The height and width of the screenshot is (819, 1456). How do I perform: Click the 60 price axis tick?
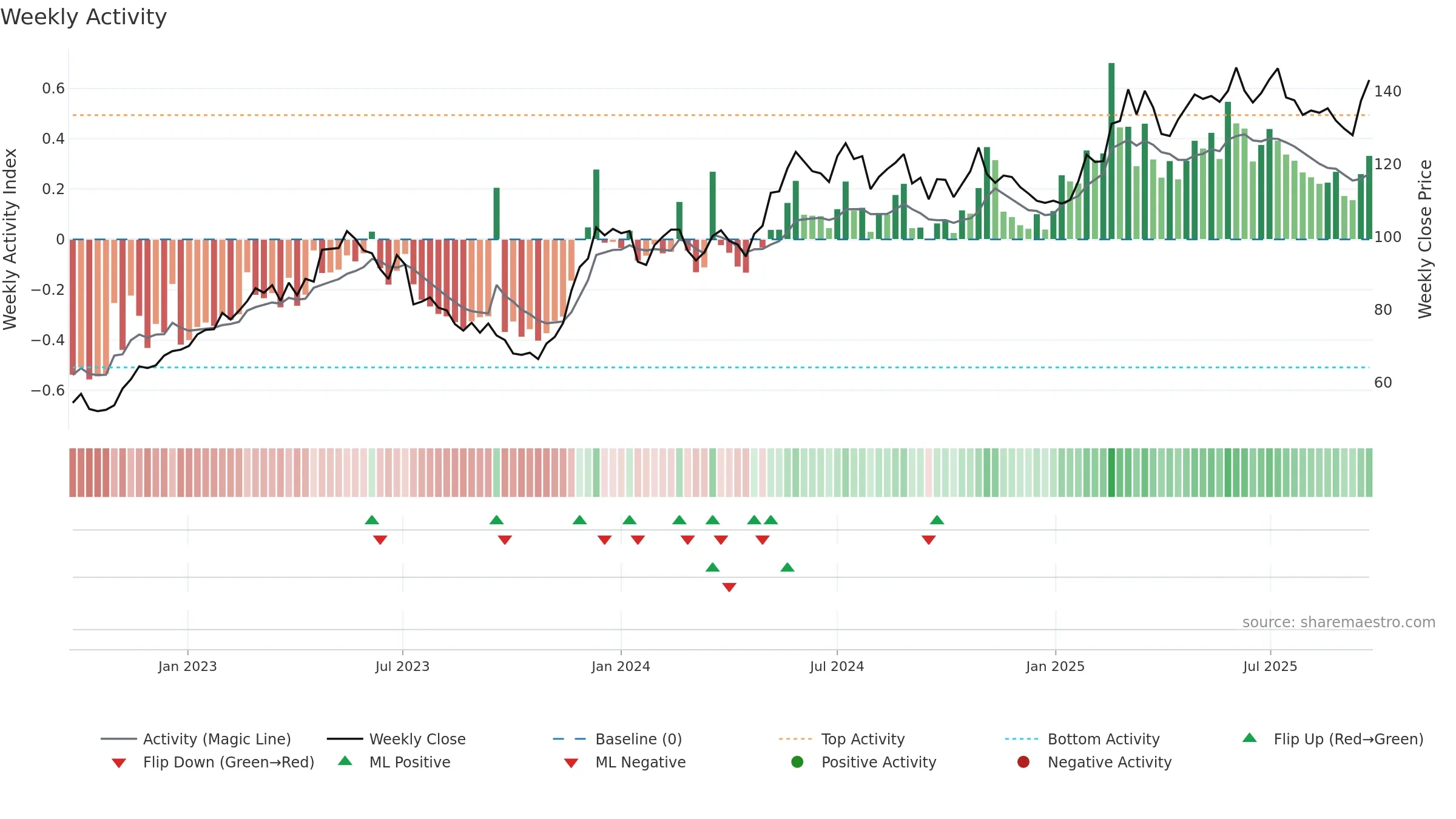click(x=1383, y=383)
